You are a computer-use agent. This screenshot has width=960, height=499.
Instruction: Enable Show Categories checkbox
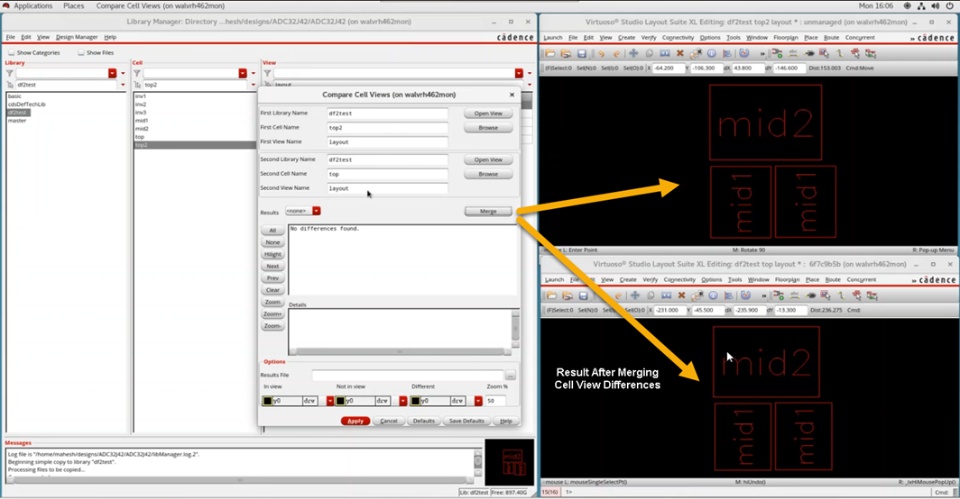(12, 53)
